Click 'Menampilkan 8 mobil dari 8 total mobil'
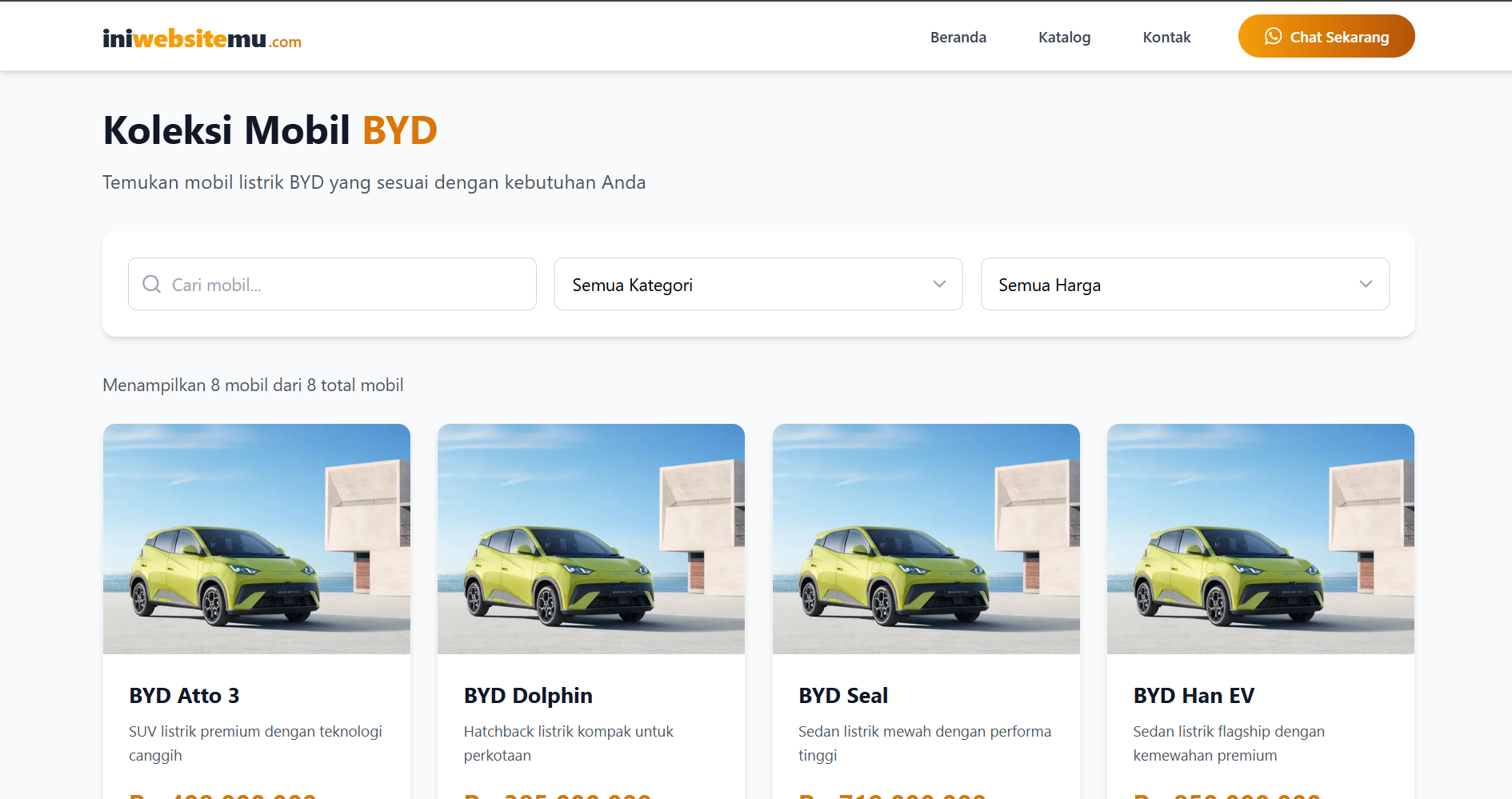This screenshot has width=1512, height=799. [x=253, y=386]
